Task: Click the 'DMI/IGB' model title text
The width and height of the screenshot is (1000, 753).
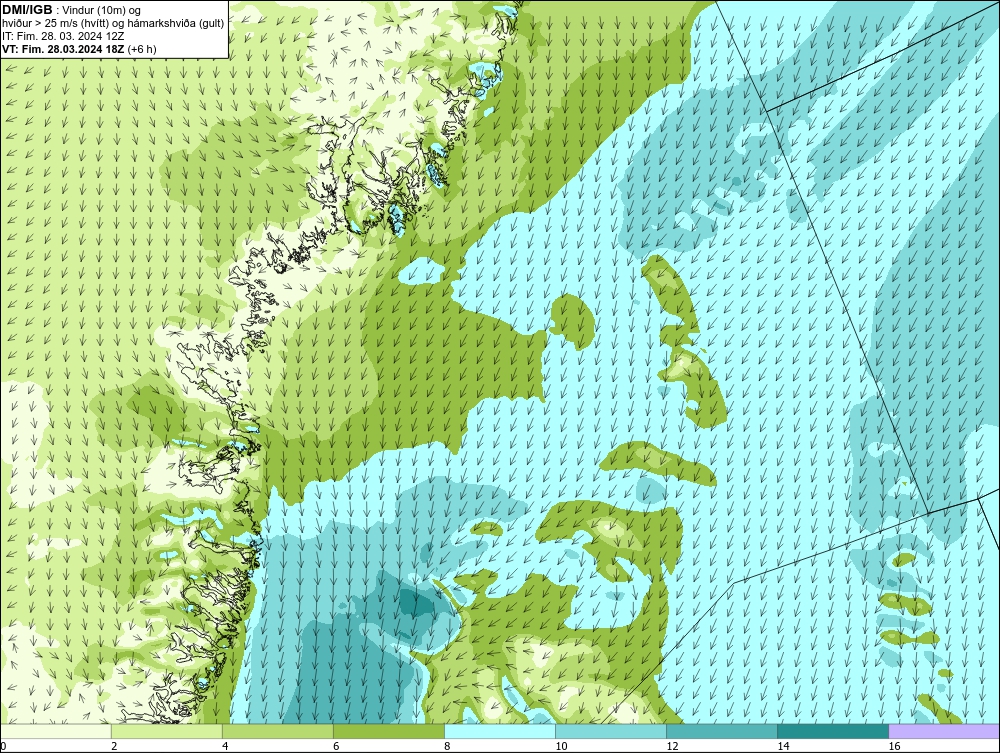Action: tap(27, 10)
